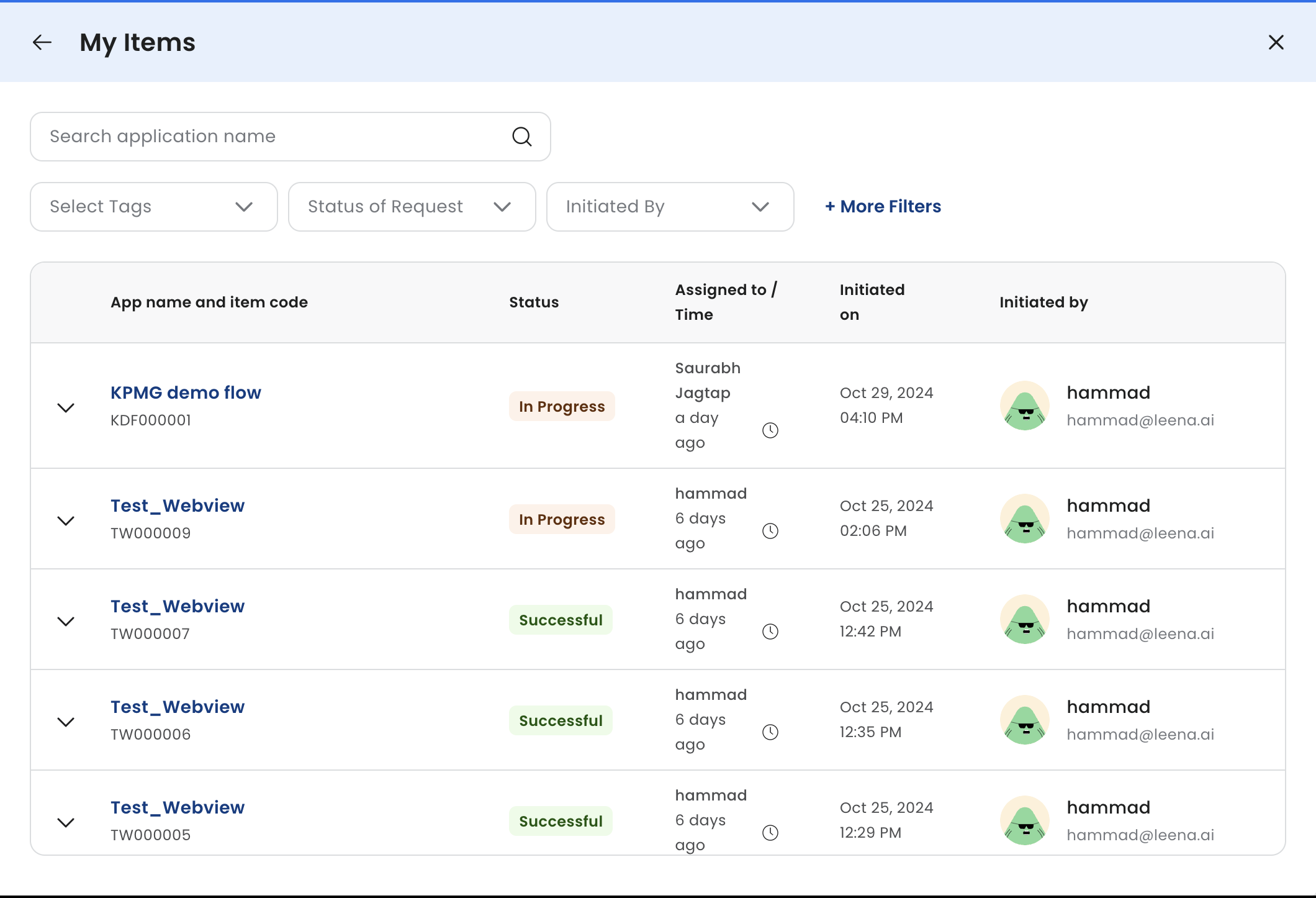Click clock icon in TW000009 row

coord(770,531)
